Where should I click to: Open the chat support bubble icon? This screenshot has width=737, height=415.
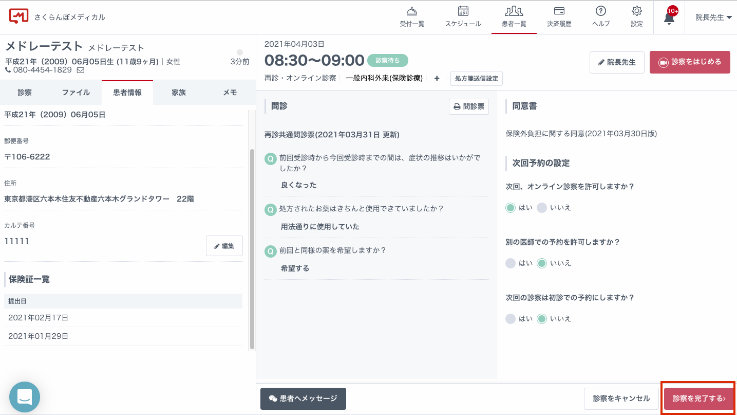click(25, 397)
